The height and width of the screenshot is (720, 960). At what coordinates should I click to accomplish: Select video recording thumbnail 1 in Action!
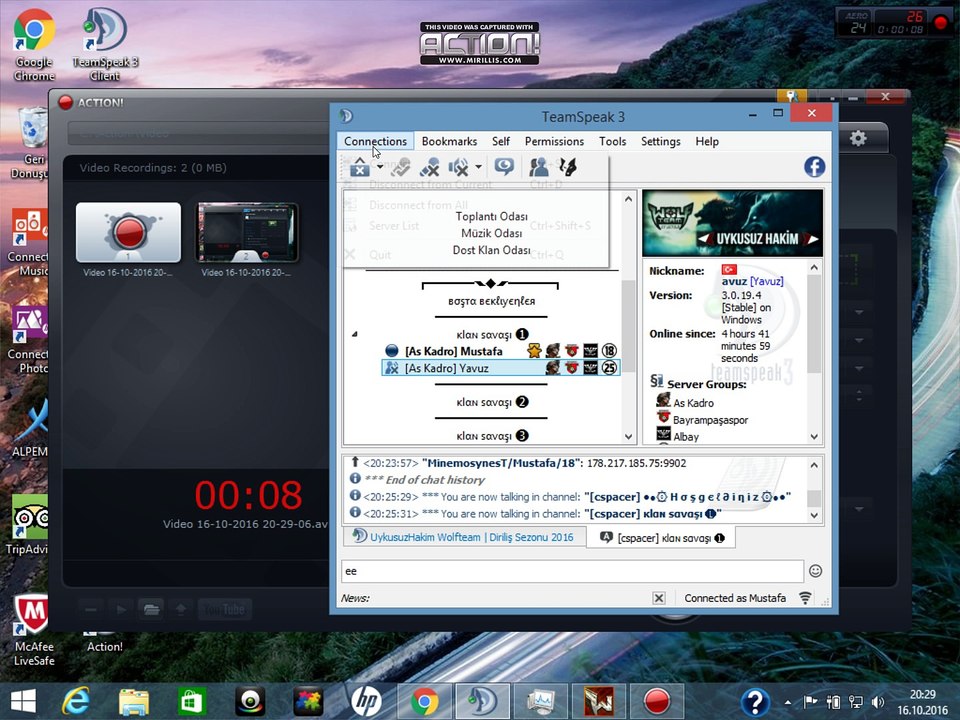click(x=129, y=233)
